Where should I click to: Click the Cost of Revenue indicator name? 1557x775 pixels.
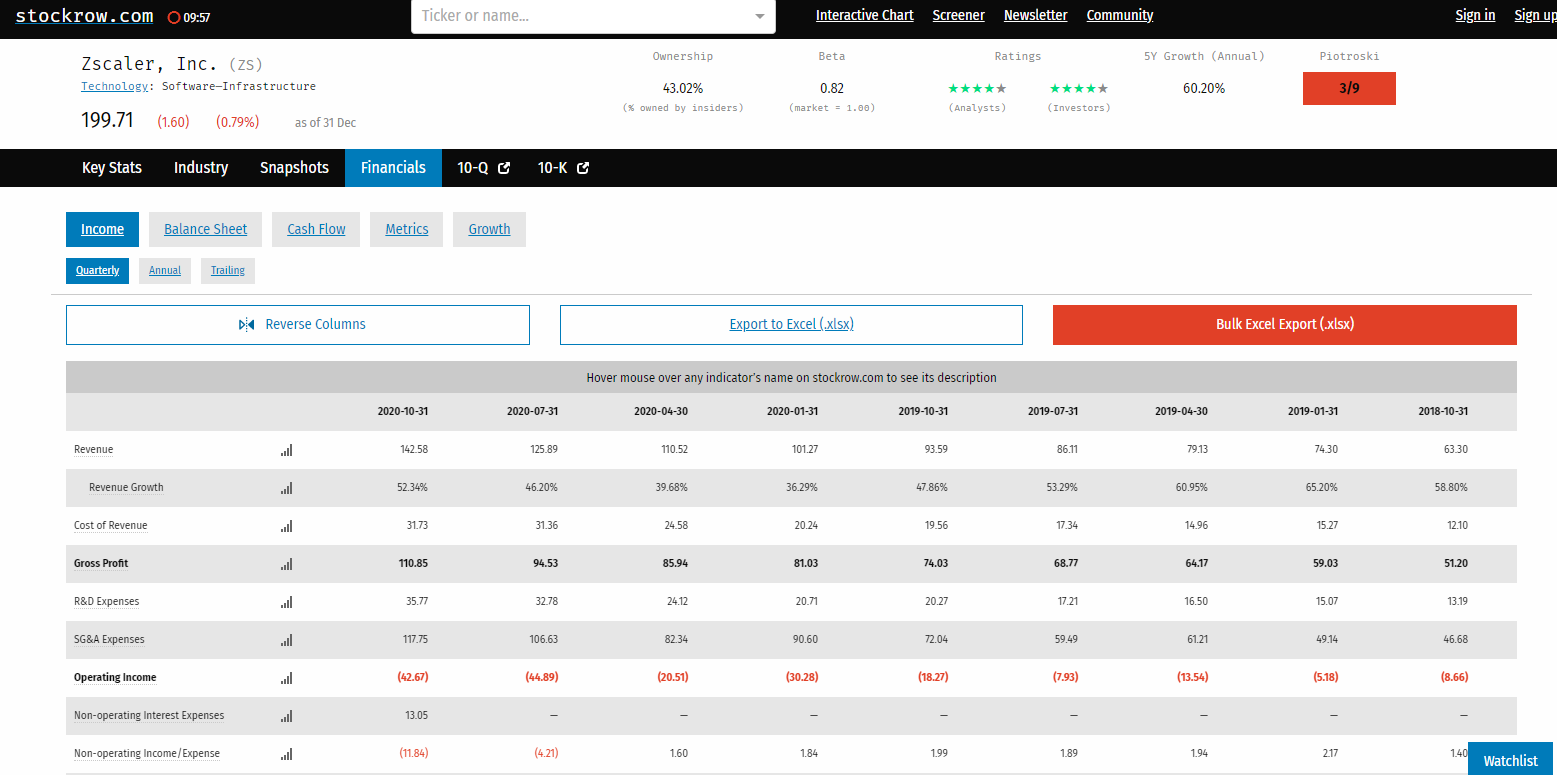coord(110,526)
